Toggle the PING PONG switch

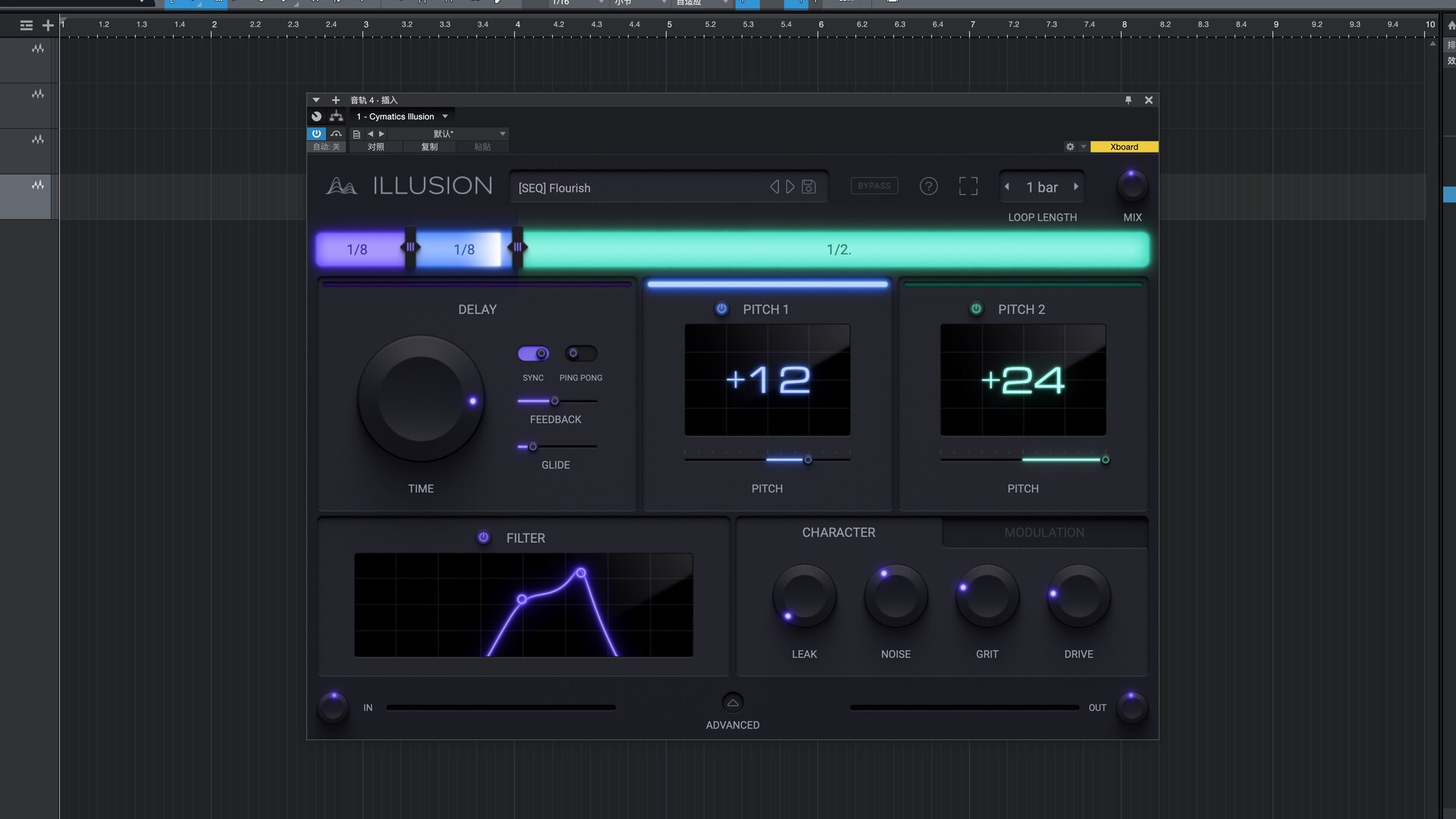coord(581,353)
